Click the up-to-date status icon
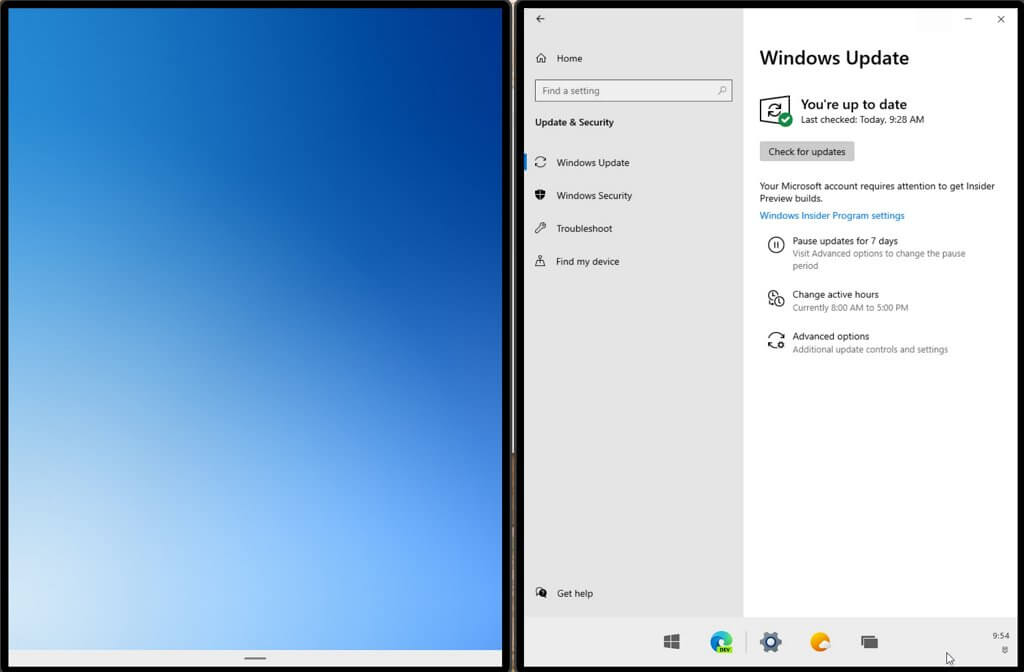The height and width of the screenshot is (672, 1024). coord(776,111)
